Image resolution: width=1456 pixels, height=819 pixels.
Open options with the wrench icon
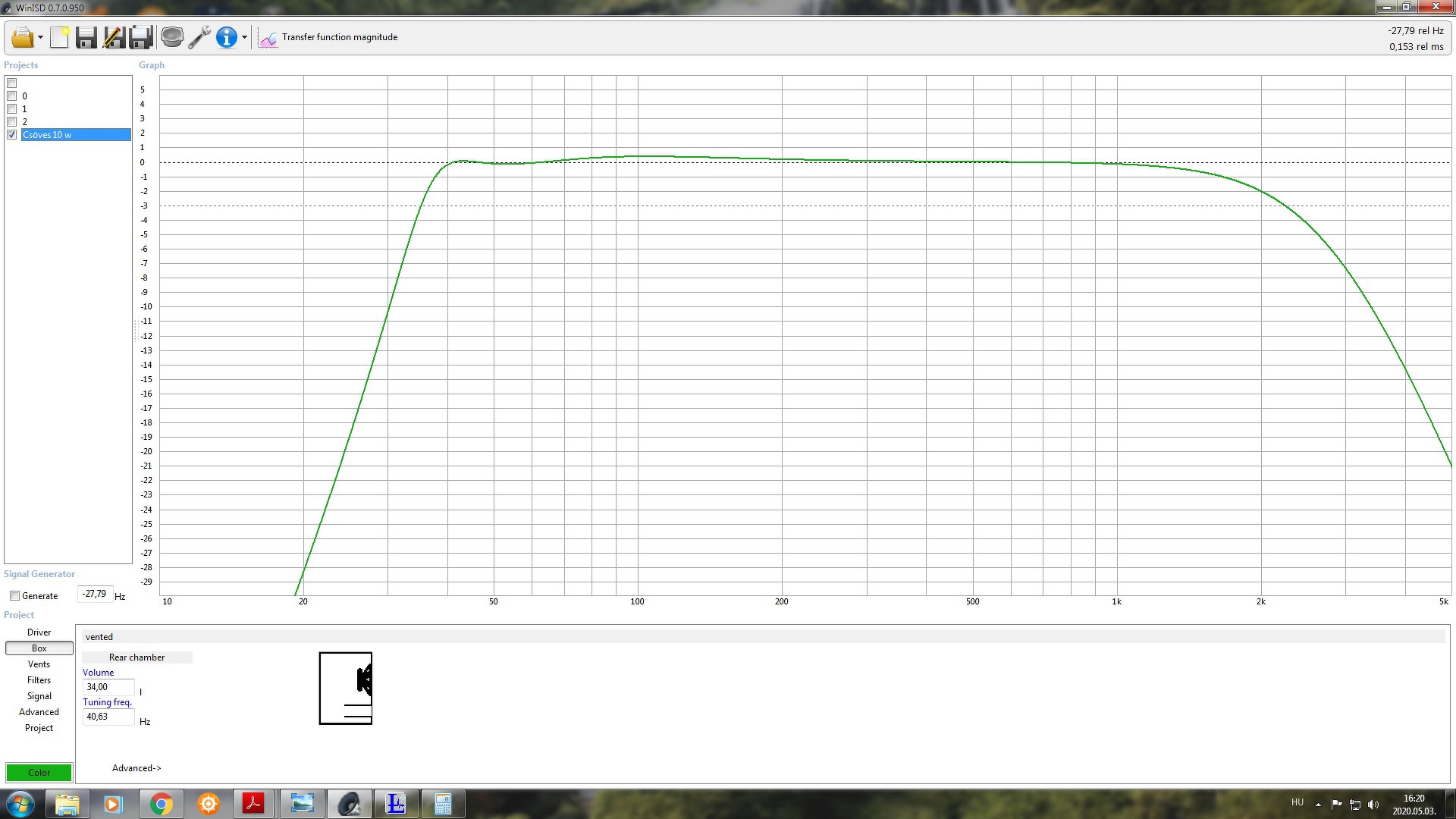click(x=199, y=37)
